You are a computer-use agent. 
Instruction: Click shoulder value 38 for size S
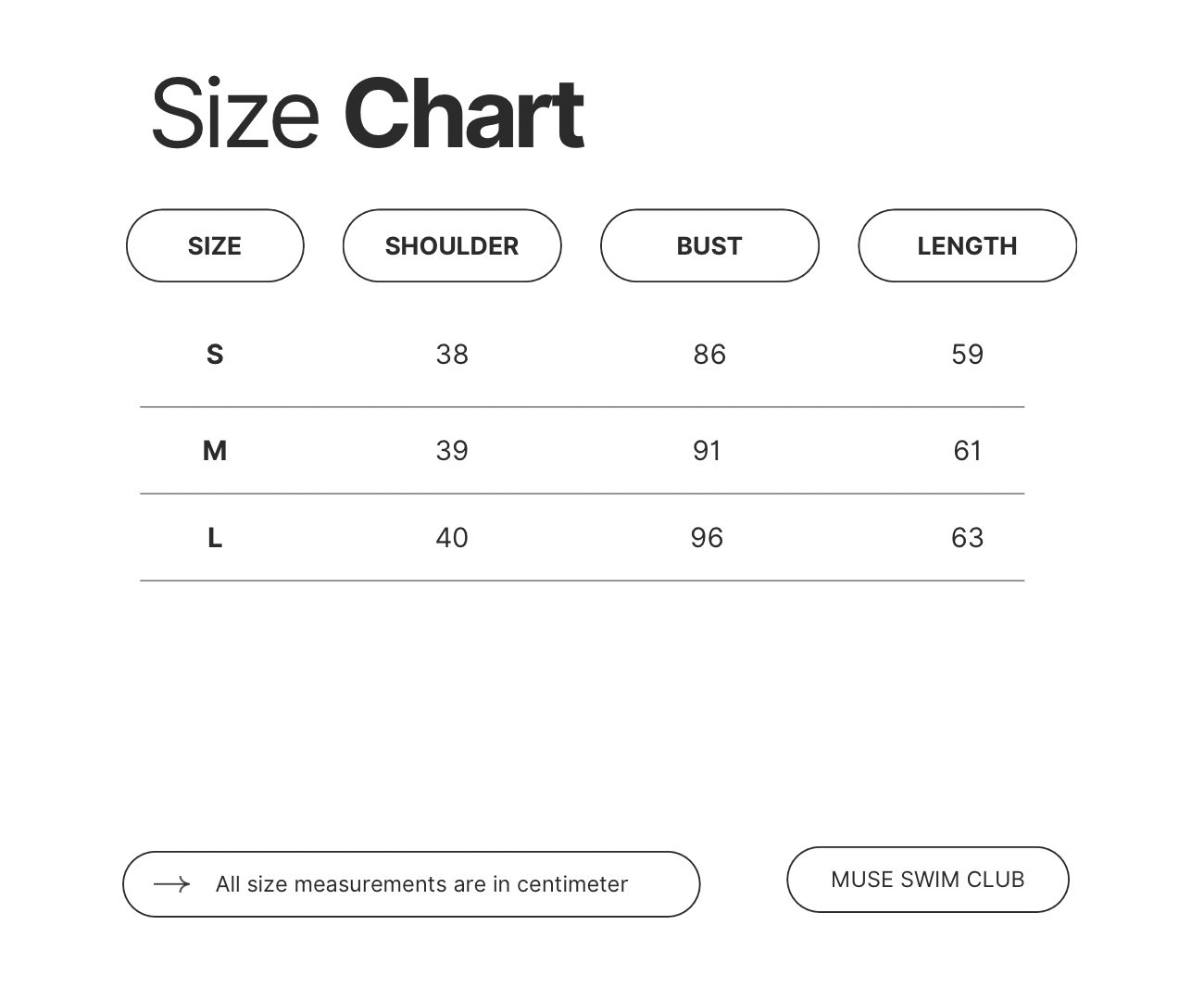[452, 355]
